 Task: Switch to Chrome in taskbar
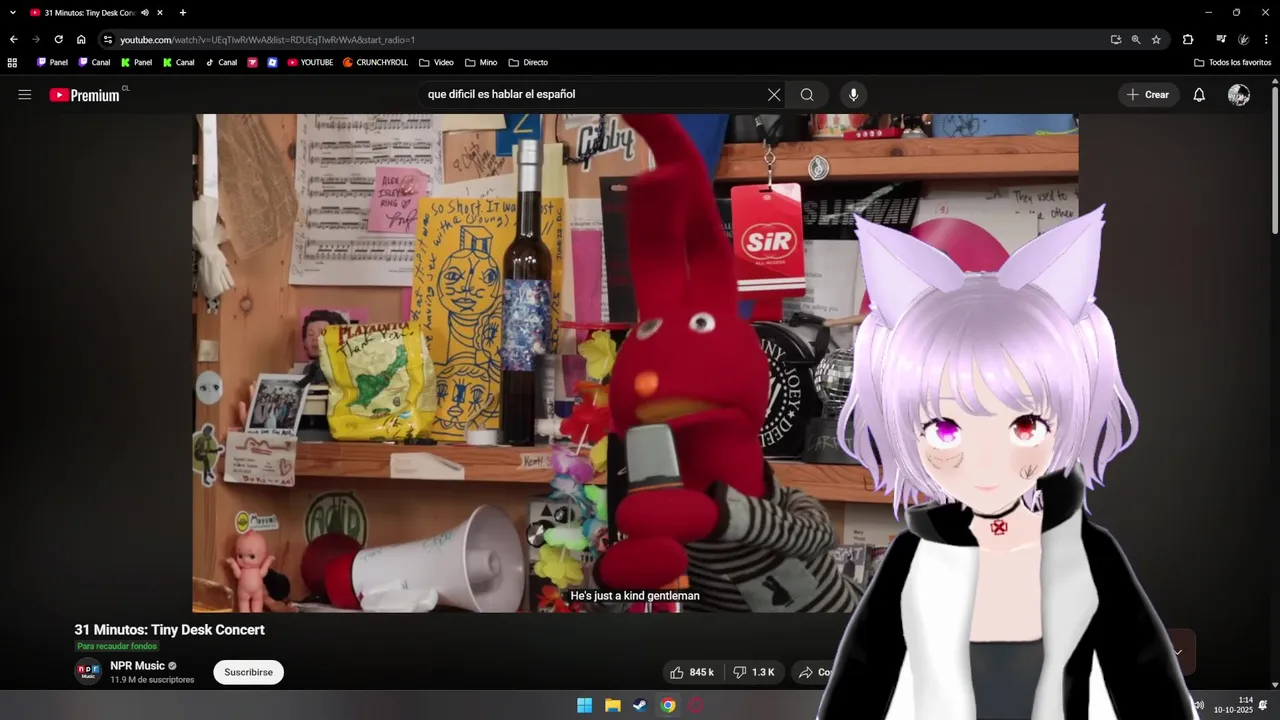point(668,705)
